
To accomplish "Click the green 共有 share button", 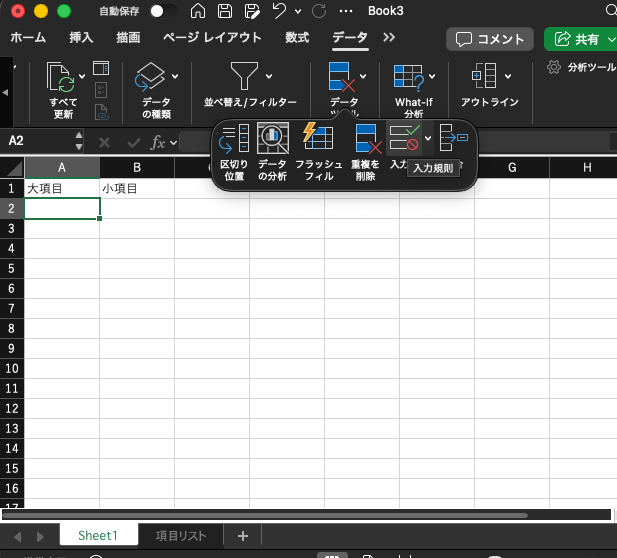I will tap(580, 39).
